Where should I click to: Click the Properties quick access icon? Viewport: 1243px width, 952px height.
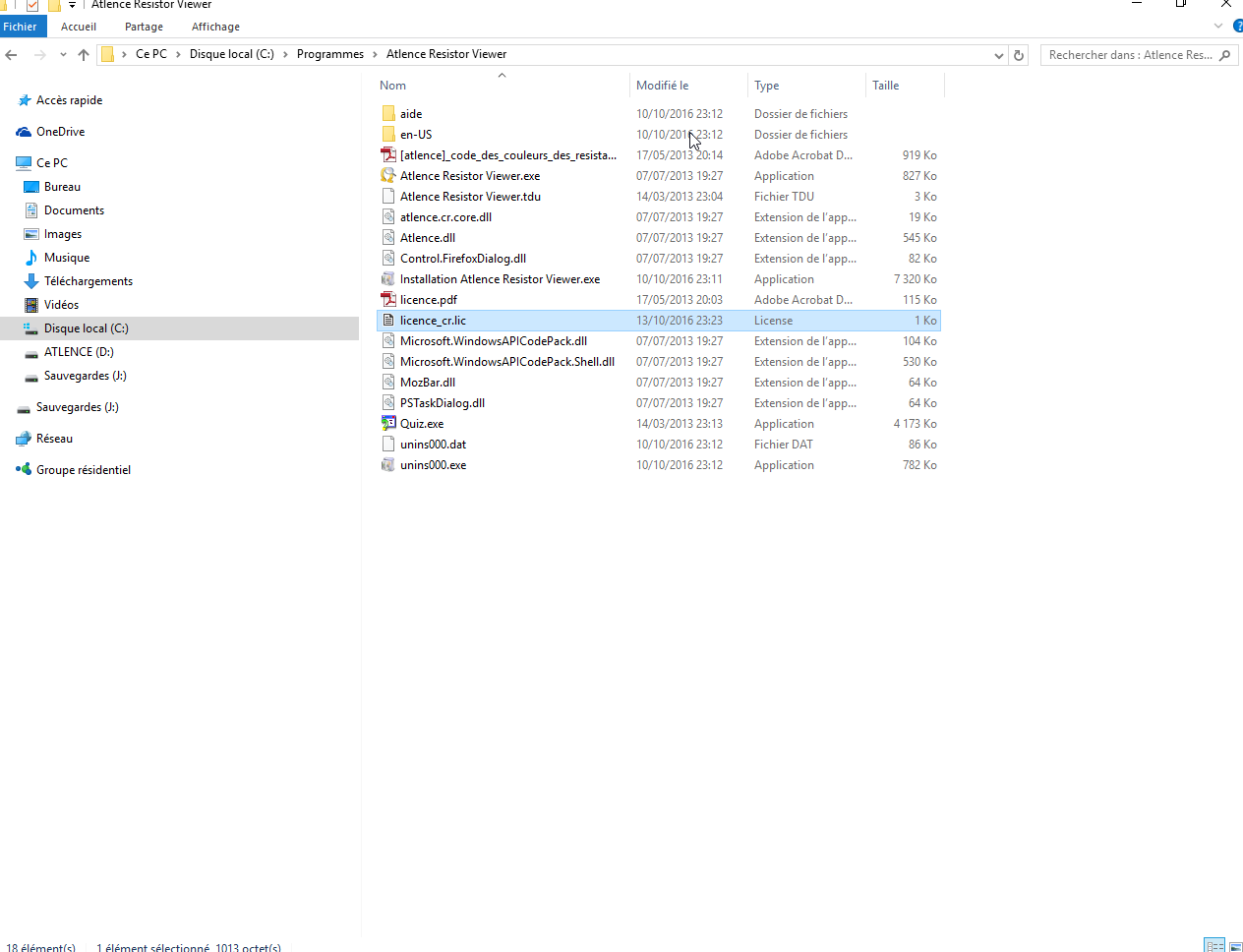pos(33,5)
